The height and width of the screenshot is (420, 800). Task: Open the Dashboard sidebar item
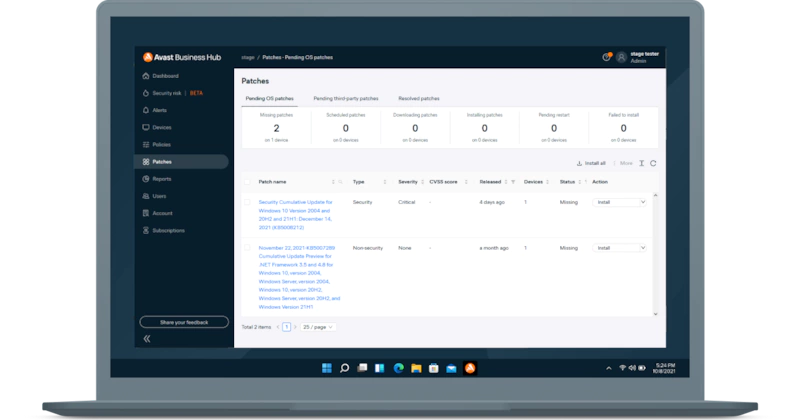click(x=165, y=76)
